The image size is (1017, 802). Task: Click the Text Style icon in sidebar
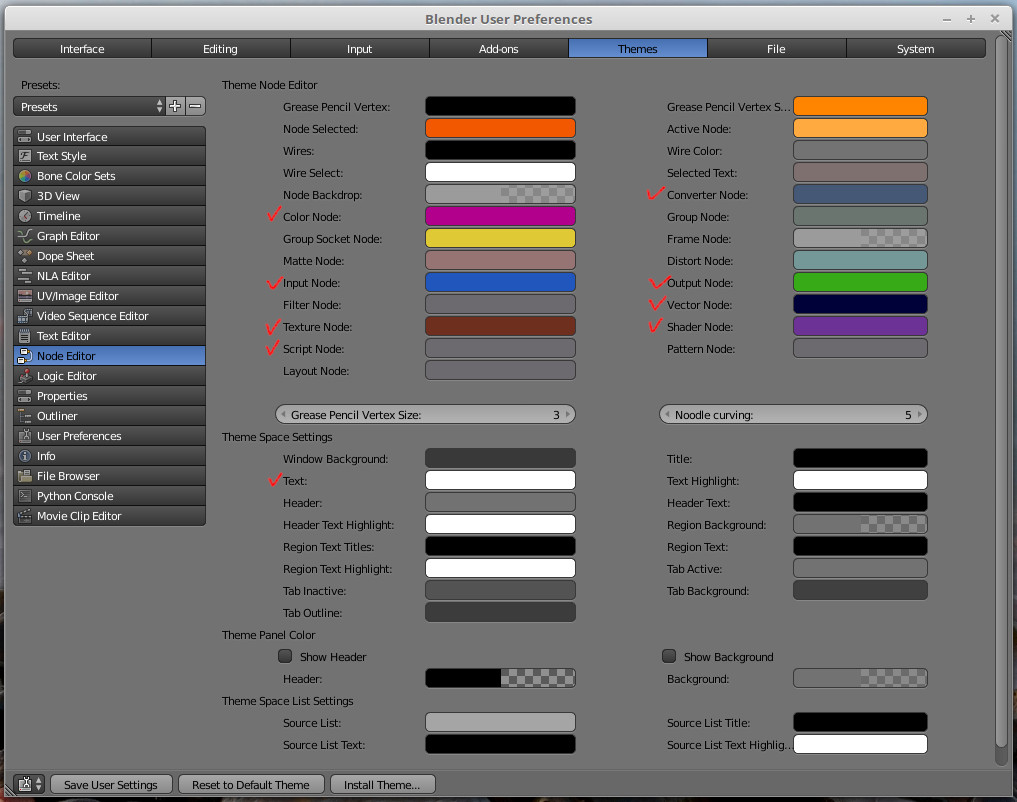pos(25,156)
